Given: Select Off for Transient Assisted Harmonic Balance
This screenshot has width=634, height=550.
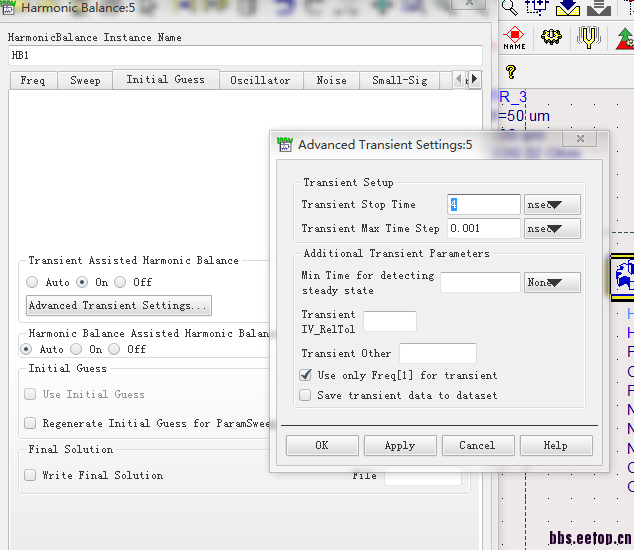Looking at the screenshot, I should (120, 282).
